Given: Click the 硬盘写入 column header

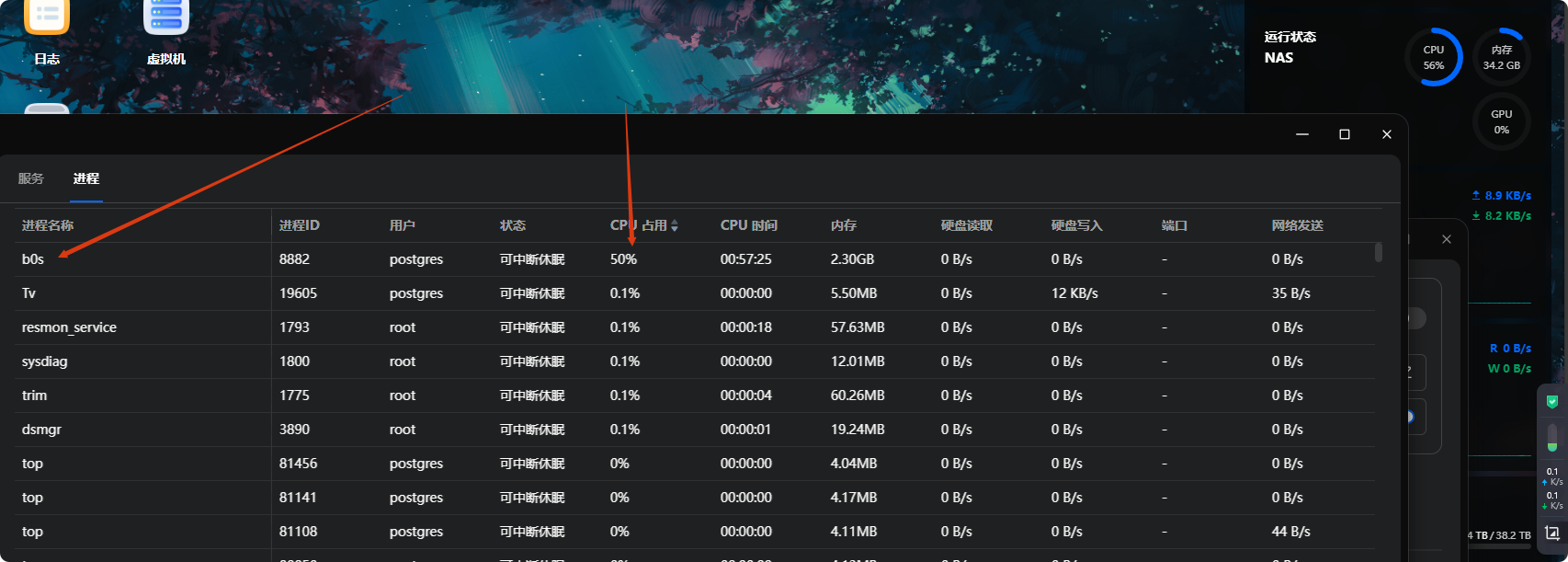Looking at the screenshot, I should 1077,225.
